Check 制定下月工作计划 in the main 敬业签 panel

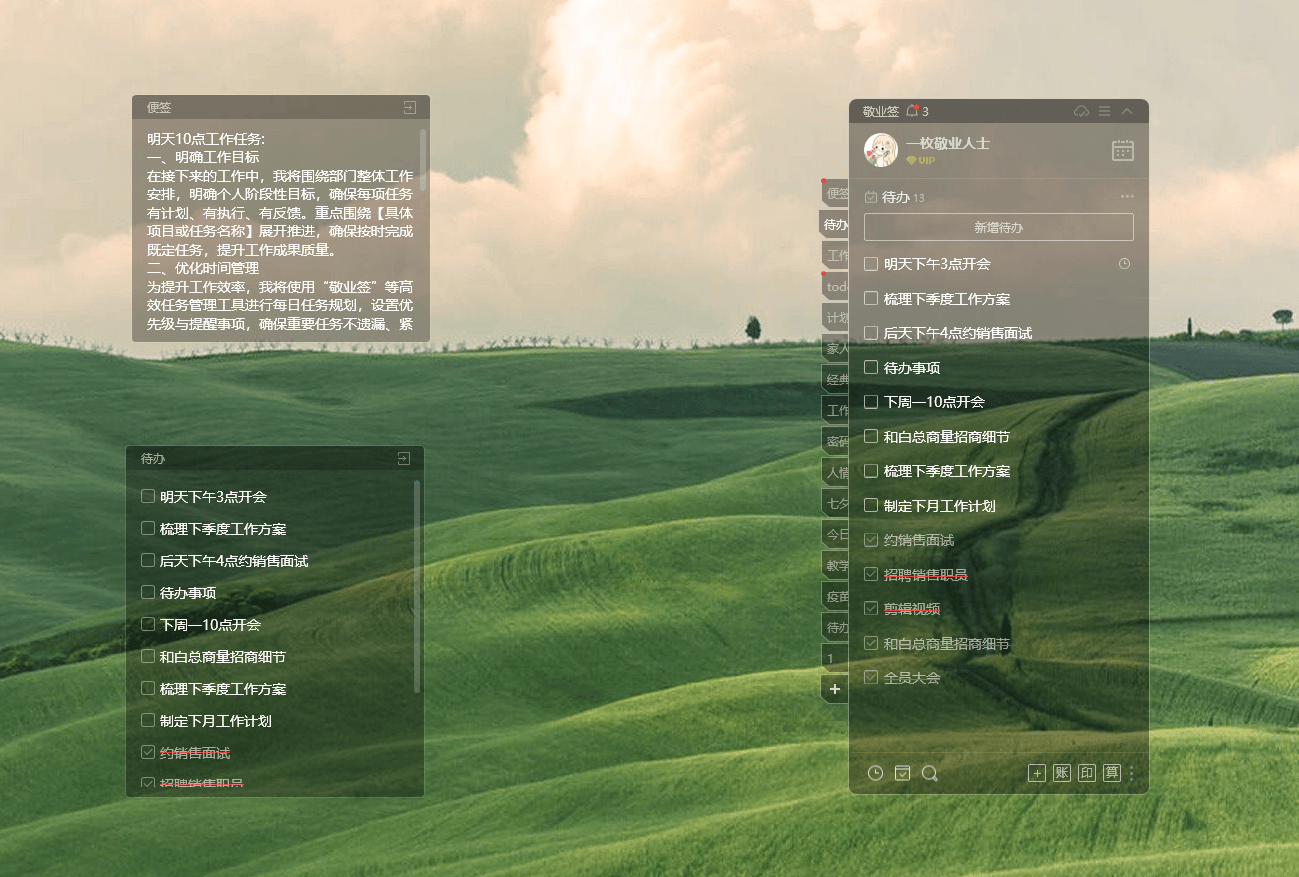tap(871, 505)
